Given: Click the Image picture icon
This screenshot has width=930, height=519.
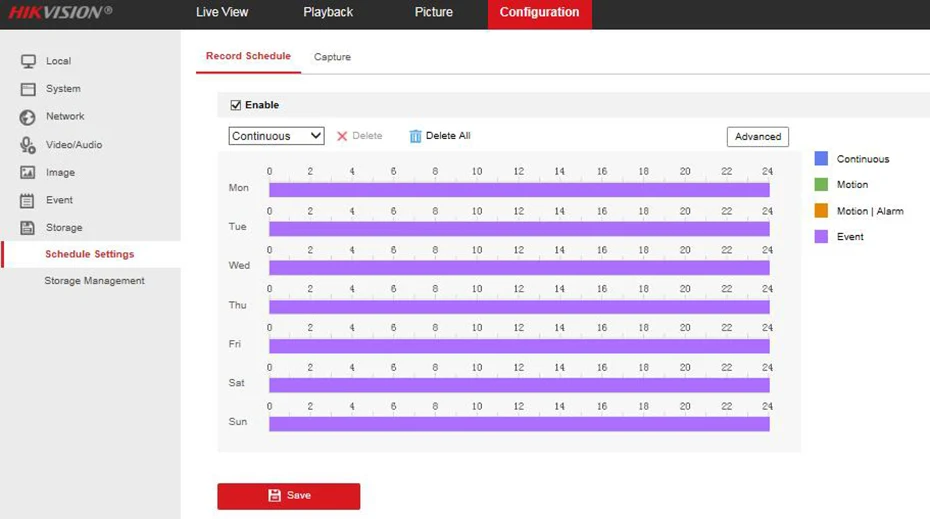Looking at the screenshot, I should (27, 173).
